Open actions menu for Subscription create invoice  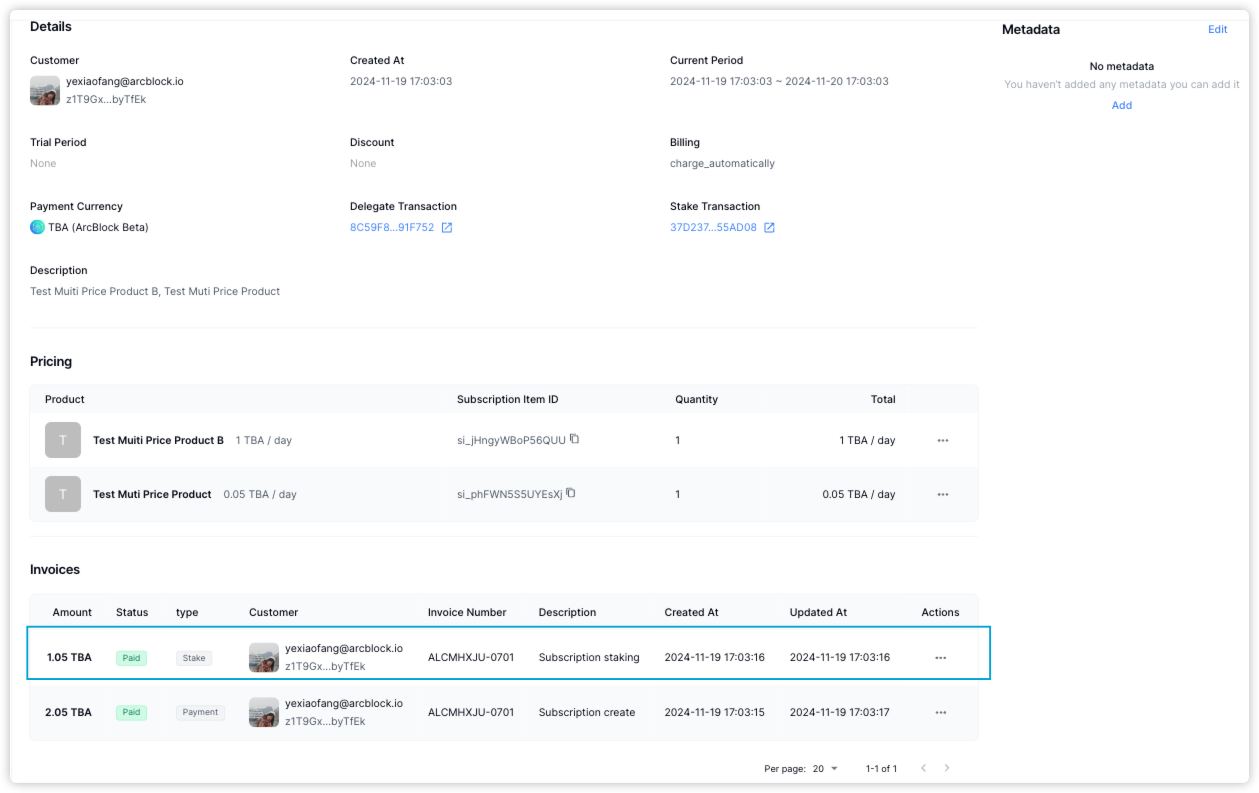940,713
